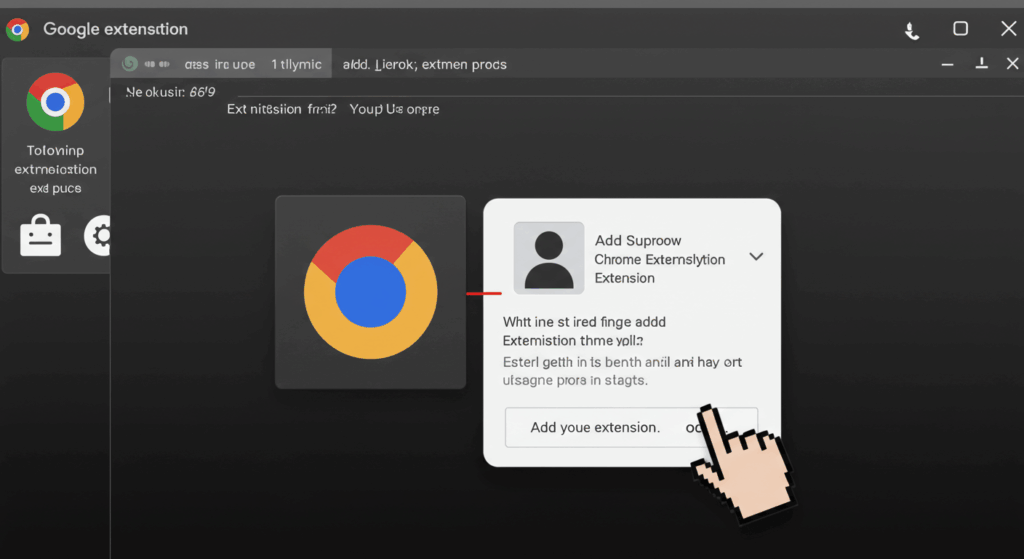Click the 'Add youe extension.' button

[x=631, y=427]
